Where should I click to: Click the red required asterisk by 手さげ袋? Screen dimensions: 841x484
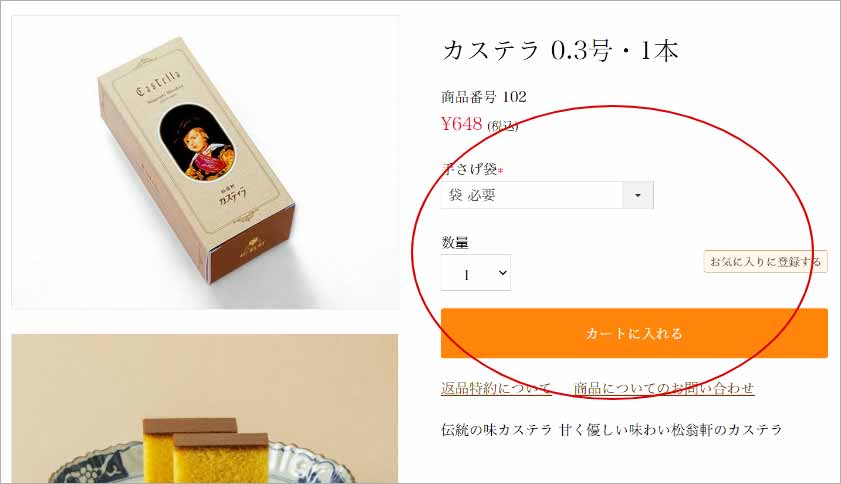[x=500, y=171]
